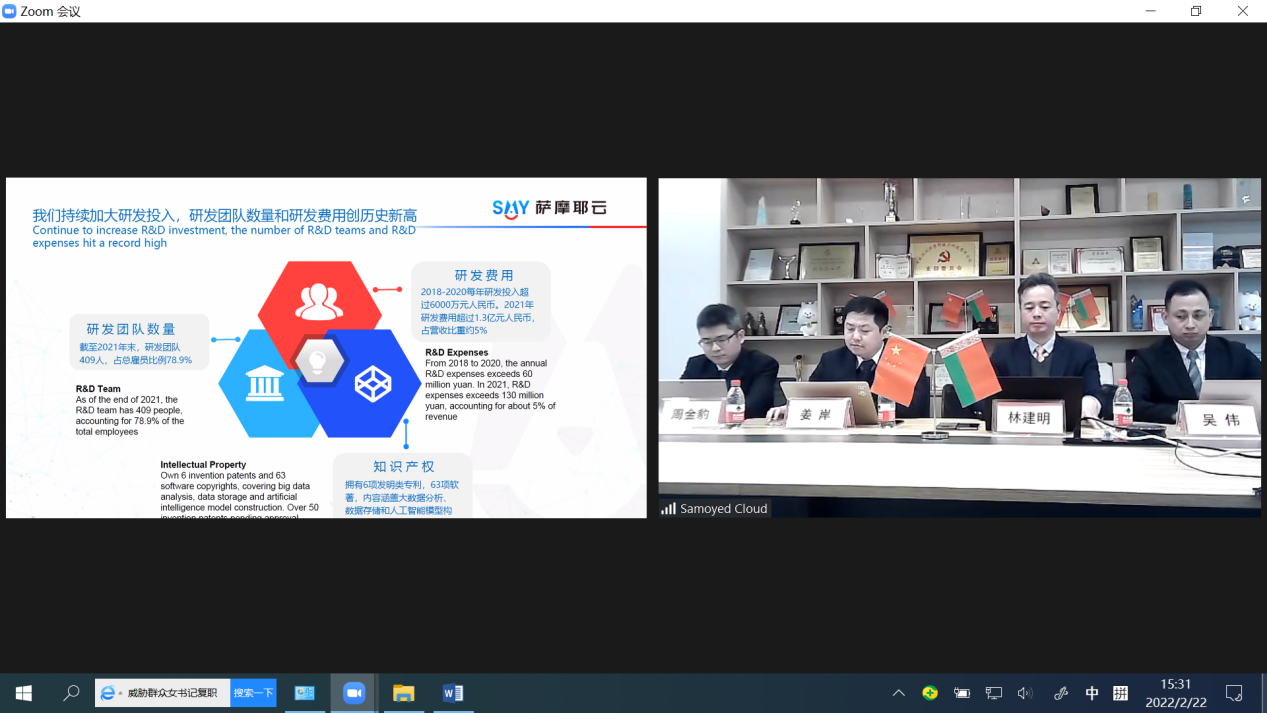Click the taskbar search text 威胁群众女书记复职
This screenshot has width=1267, height=713.
[172, 693]
